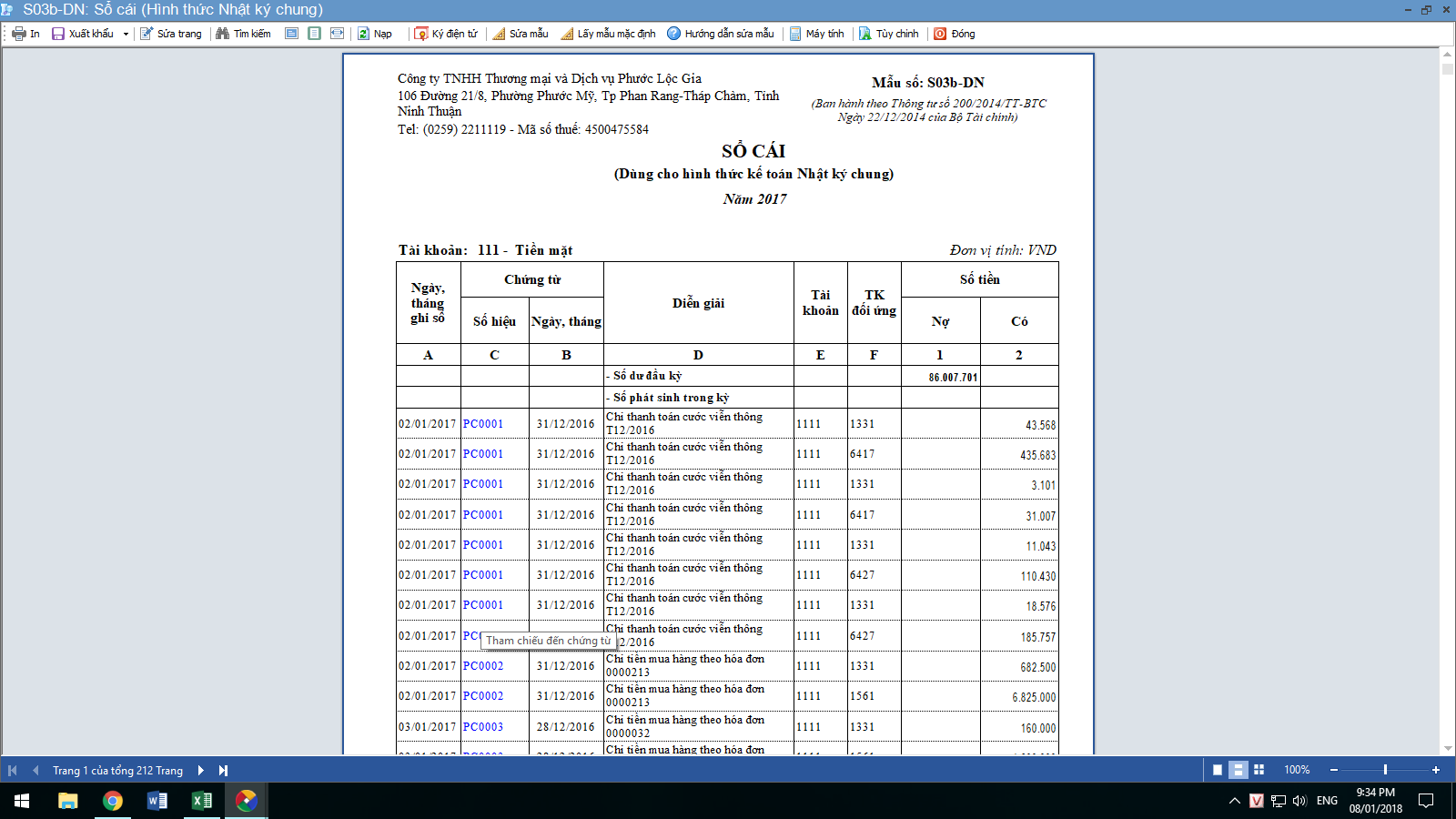Open Microsoft Excel from the taskbar
Viewport: 1456px width, 819px height.
click(x=201, y=801)
